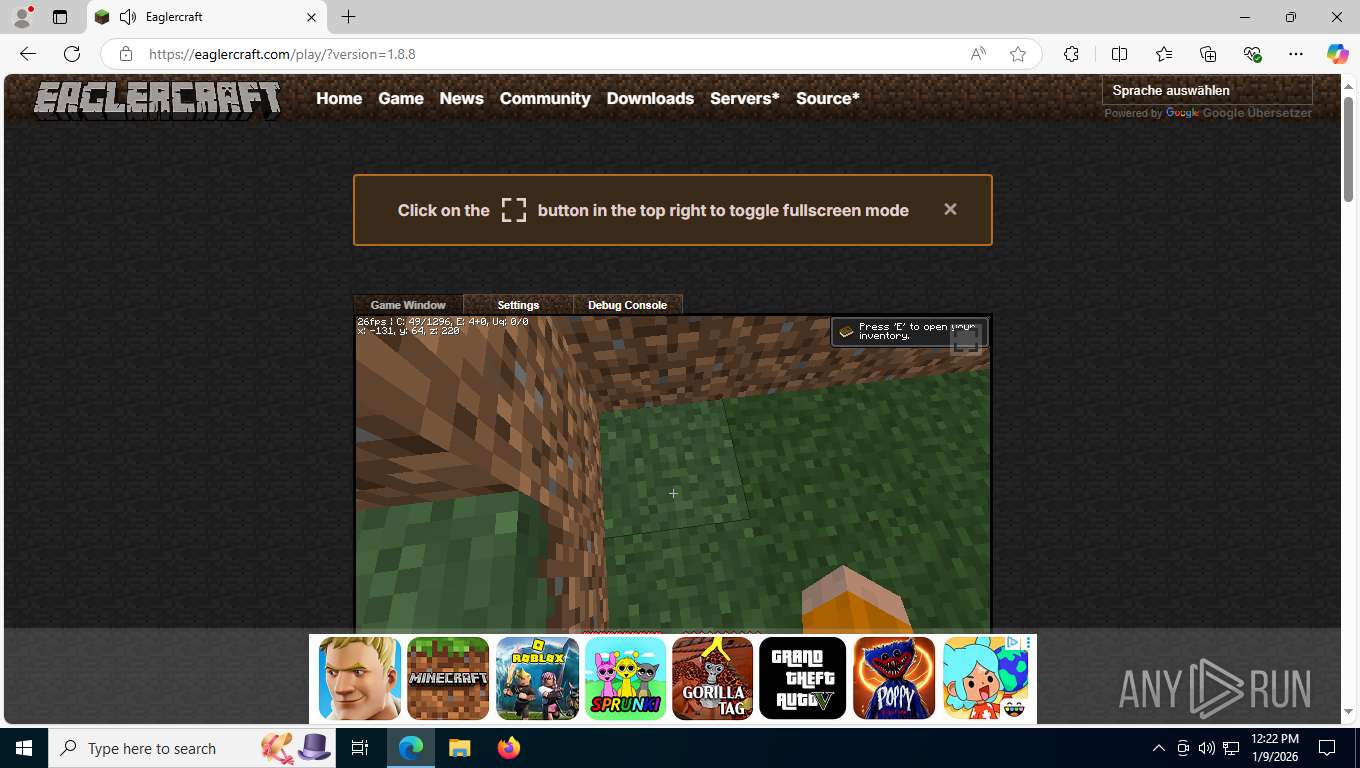The height and width of the screenshot is (768, 1360).
Task: Dismiss the fullscreen hint banner
Action: 950,209
